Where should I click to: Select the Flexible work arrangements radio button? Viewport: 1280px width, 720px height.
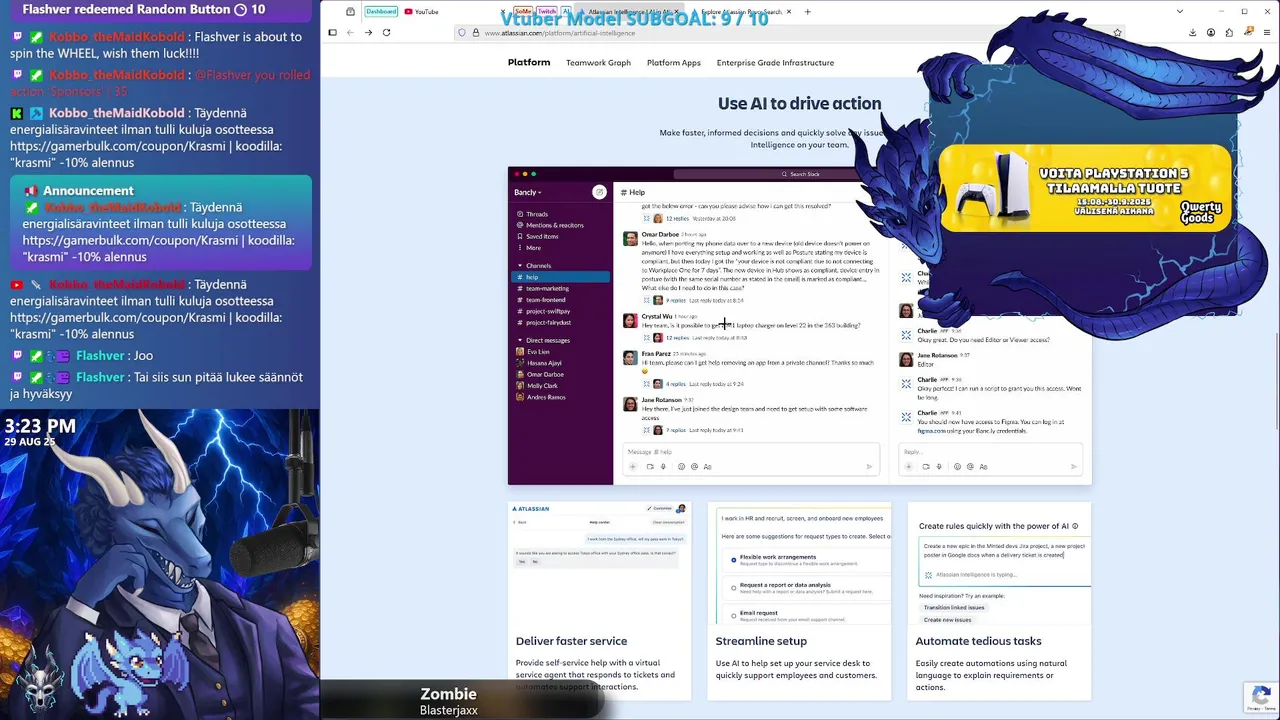pos(733,560)
